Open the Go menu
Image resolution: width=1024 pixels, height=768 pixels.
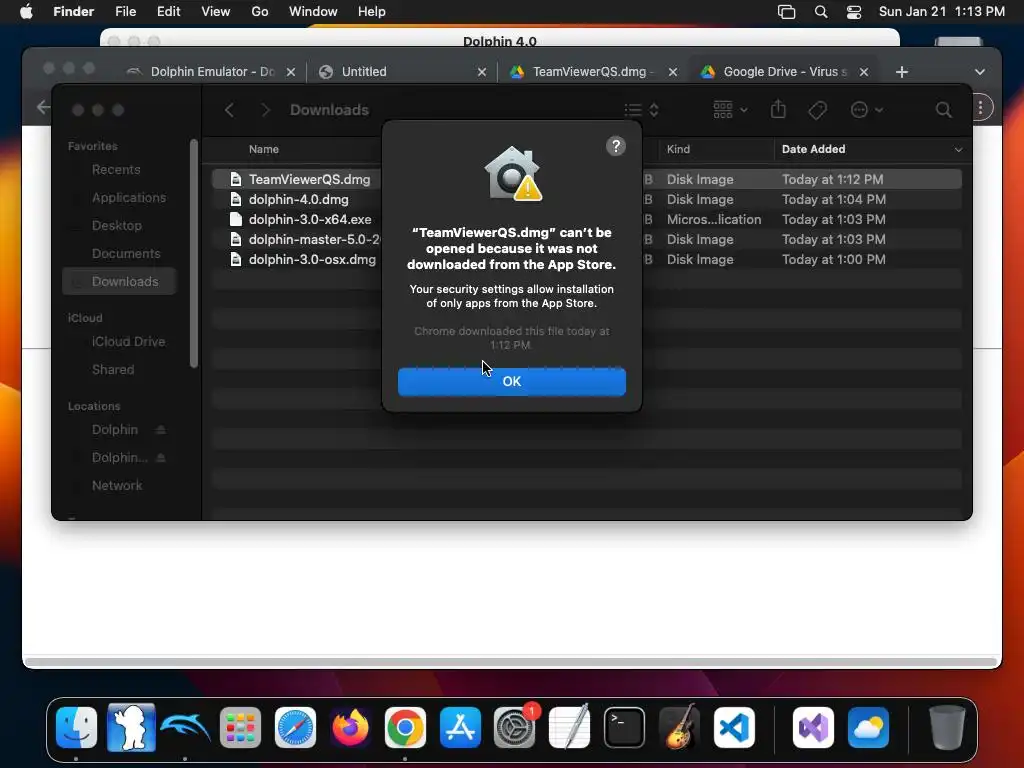pos(260,12)
